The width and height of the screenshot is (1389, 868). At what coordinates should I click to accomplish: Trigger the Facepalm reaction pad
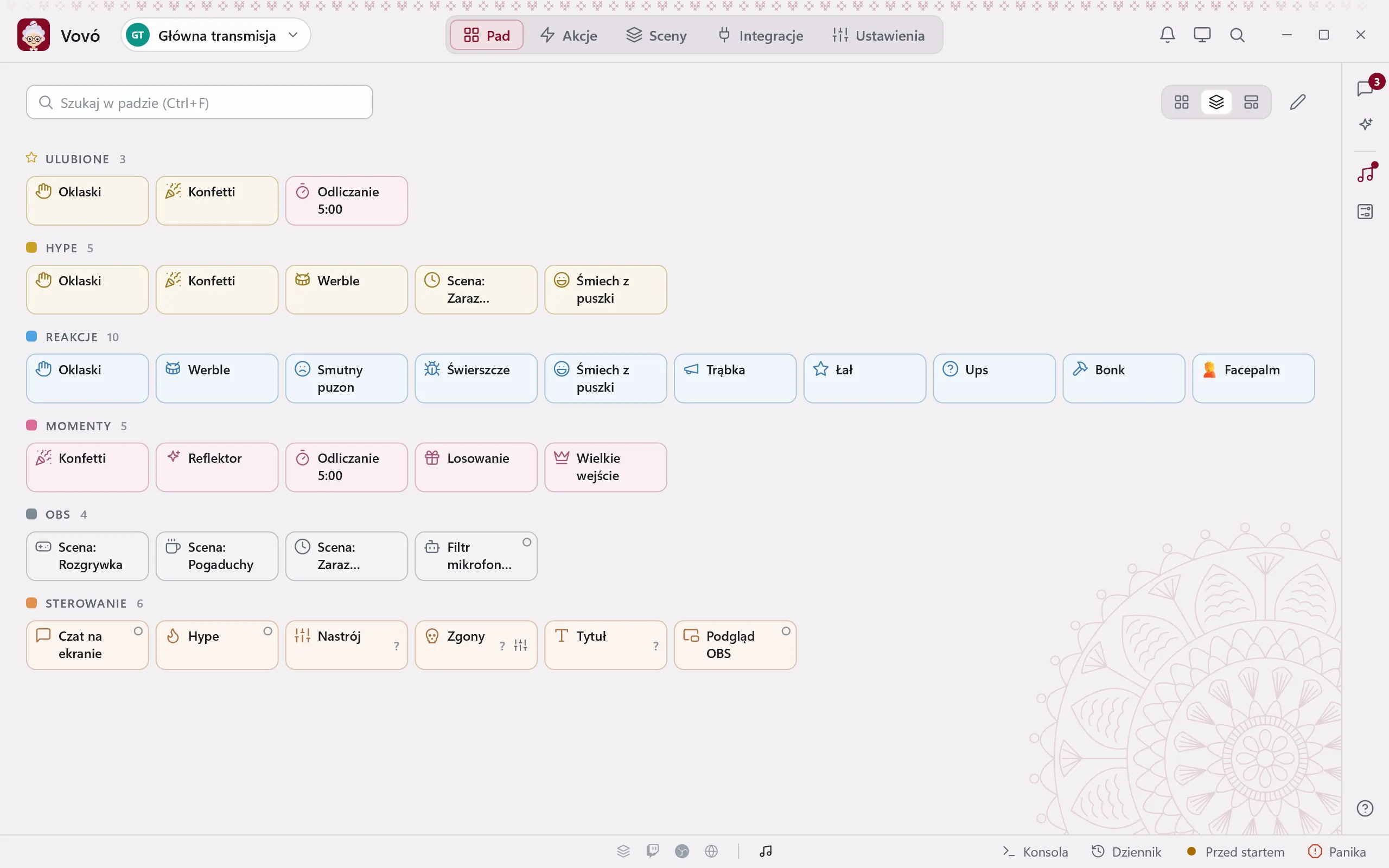1253,378
